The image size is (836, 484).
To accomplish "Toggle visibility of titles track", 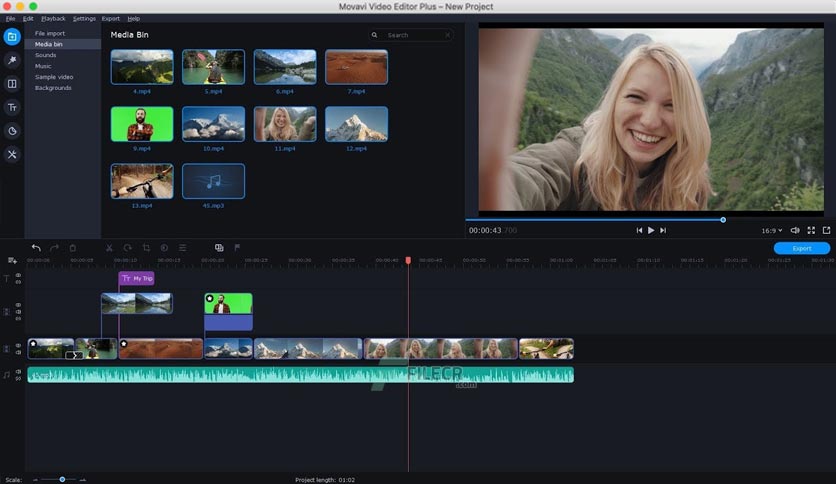I will 18,275.
